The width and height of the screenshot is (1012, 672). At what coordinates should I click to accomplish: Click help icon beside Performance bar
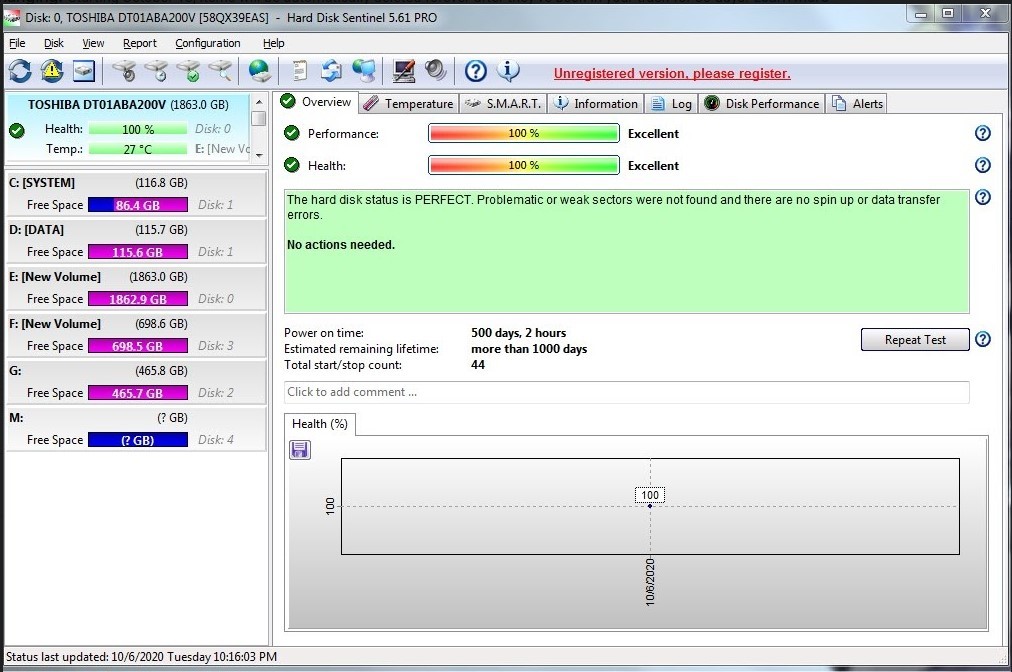pos(982,133)
